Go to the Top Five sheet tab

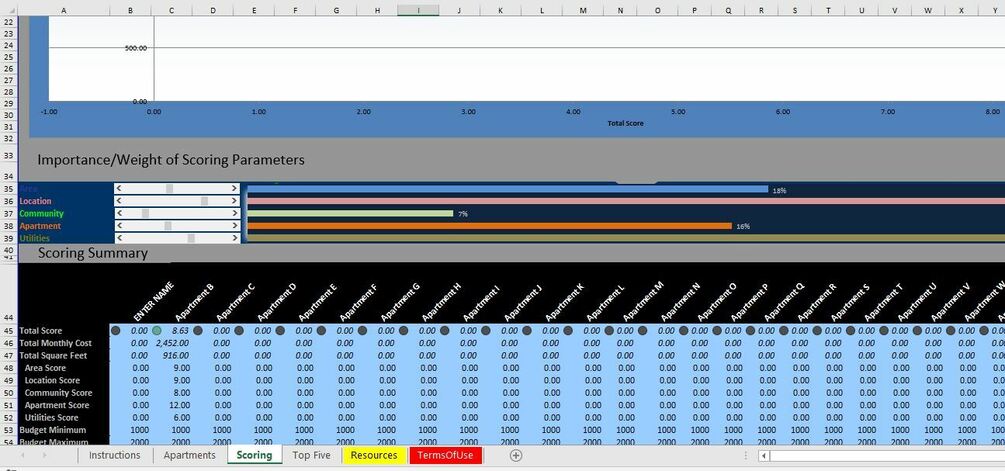(x=311, y=455)
